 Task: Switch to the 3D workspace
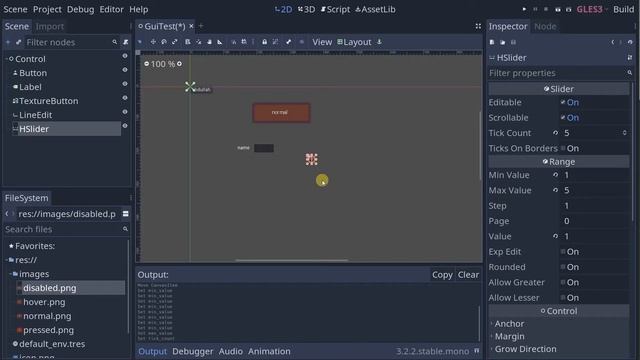(307, 9)
